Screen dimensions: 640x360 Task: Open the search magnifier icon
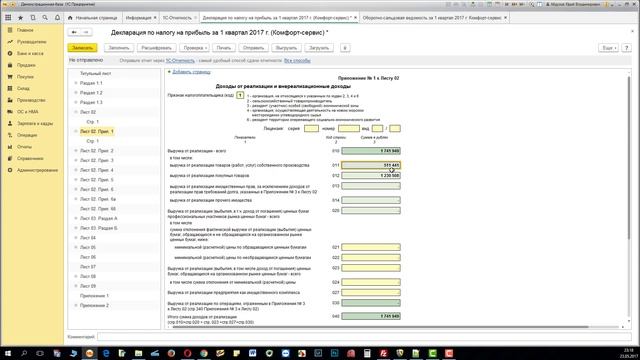45,18
